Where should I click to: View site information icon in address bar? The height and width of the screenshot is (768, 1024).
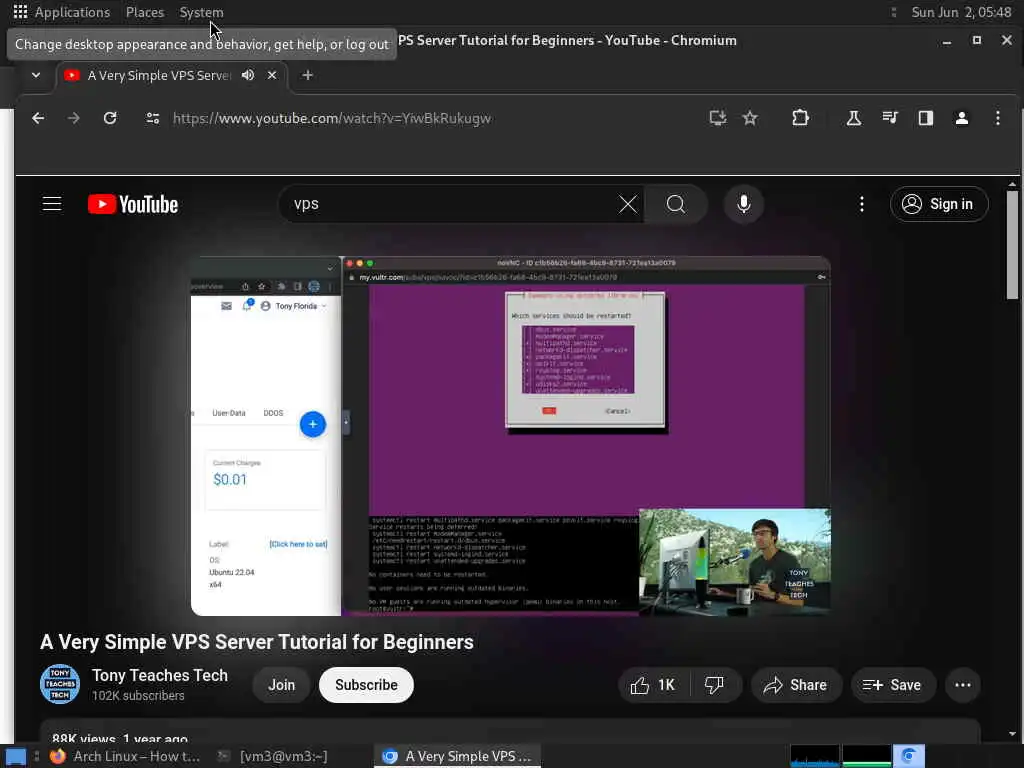[152, 118]
